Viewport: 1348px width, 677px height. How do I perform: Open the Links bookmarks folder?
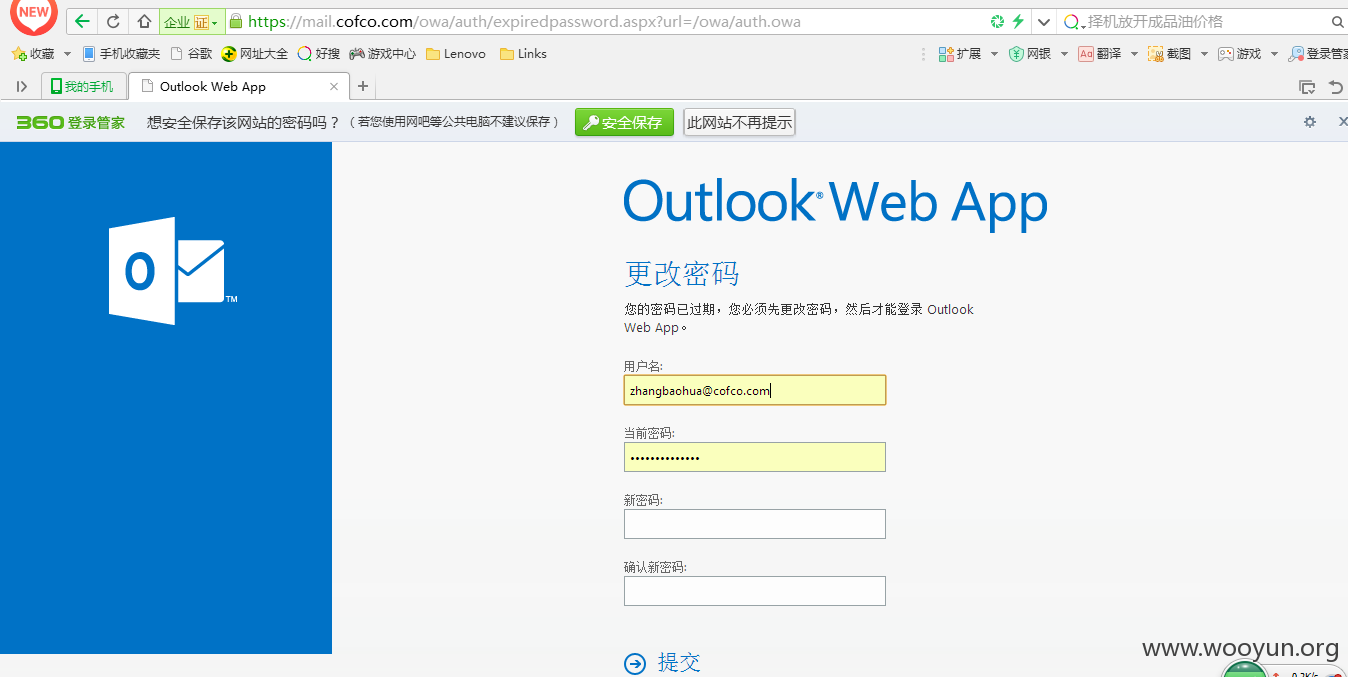[x=523, y=54]
